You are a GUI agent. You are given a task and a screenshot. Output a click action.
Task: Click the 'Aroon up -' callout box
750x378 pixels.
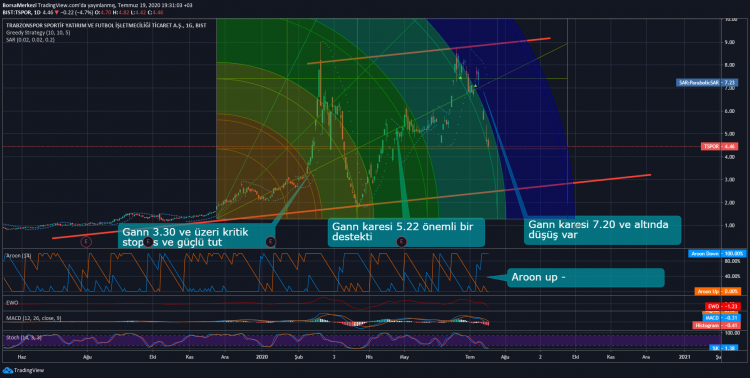coord(585,278)
